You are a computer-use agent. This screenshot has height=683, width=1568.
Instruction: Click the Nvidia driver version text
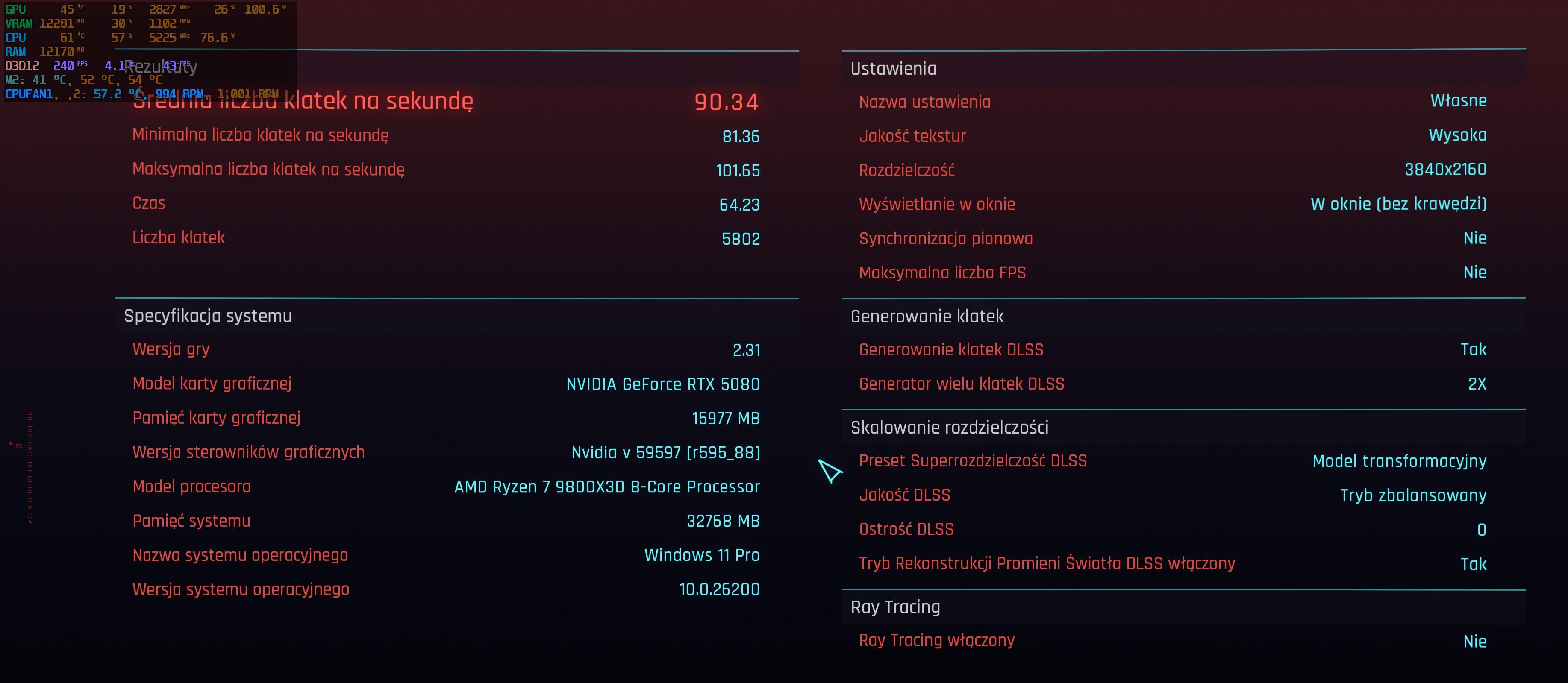pyautogui.click(x=665, y=452)
